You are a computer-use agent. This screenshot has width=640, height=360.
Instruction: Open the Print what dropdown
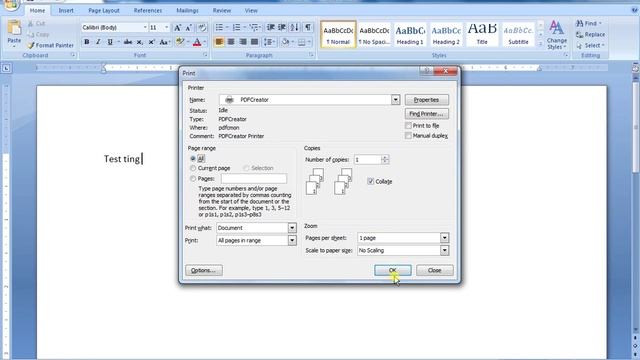point(292,228)
